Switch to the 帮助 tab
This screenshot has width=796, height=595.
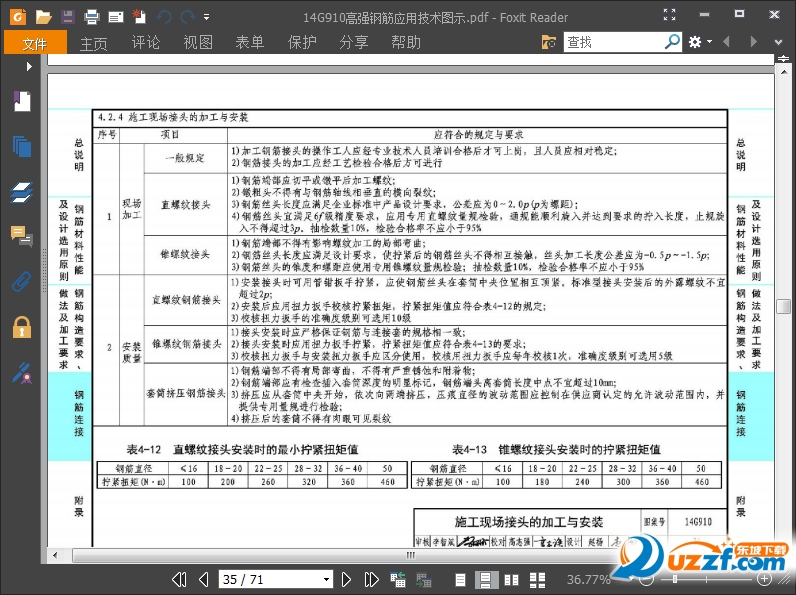[406, 42]
